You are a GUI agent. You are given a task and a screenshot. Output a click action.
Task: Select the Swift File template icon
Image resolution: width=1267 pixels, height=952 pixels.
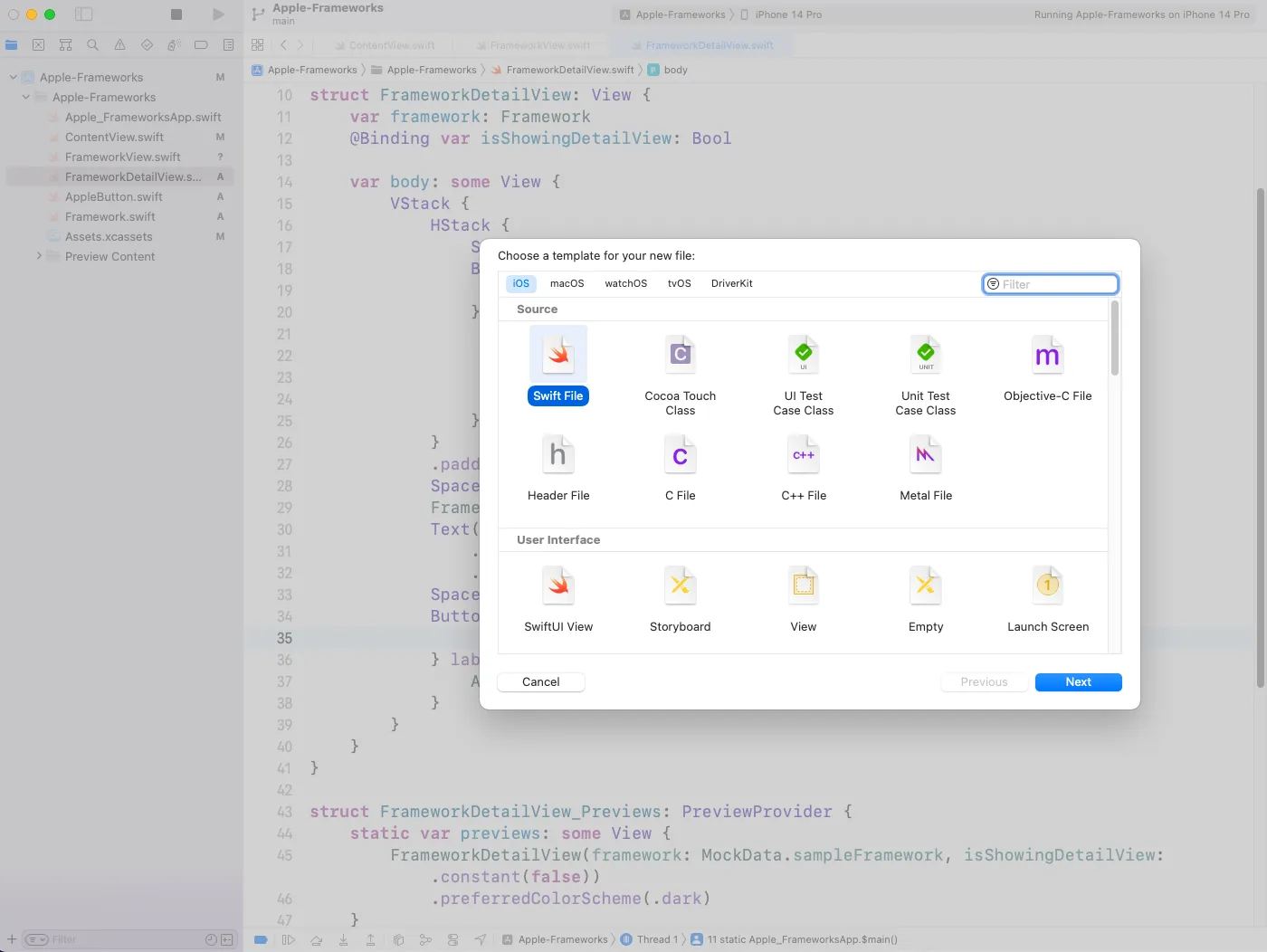point(558,354)
